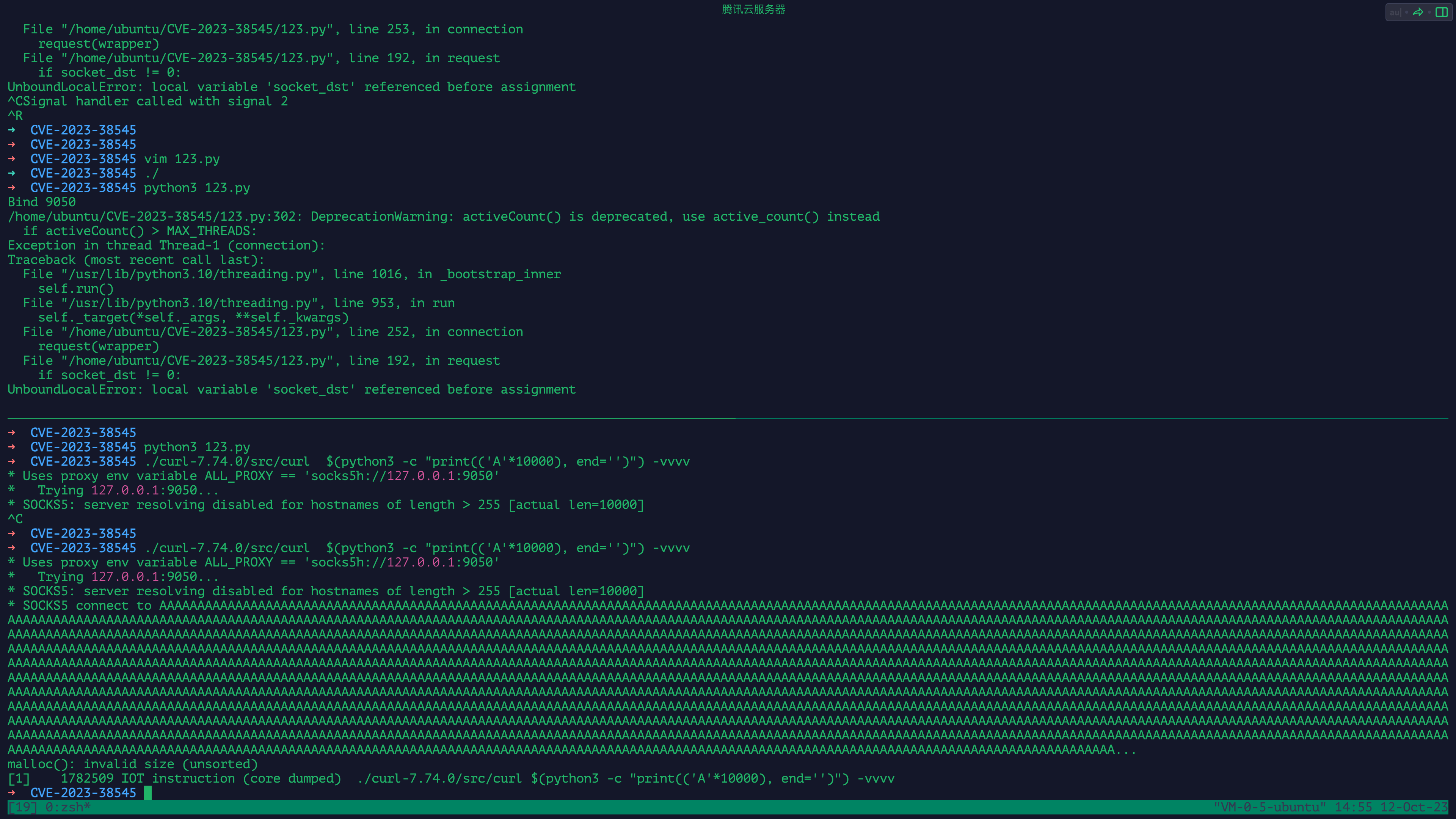Click the clock '14:55' in status bar

[x=1353, y=807]
